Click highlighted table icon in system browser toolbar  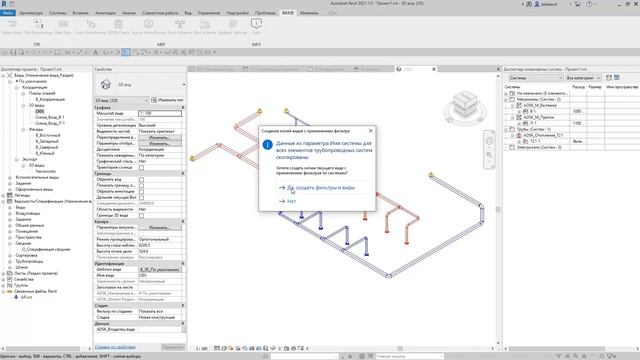point(617,78)
